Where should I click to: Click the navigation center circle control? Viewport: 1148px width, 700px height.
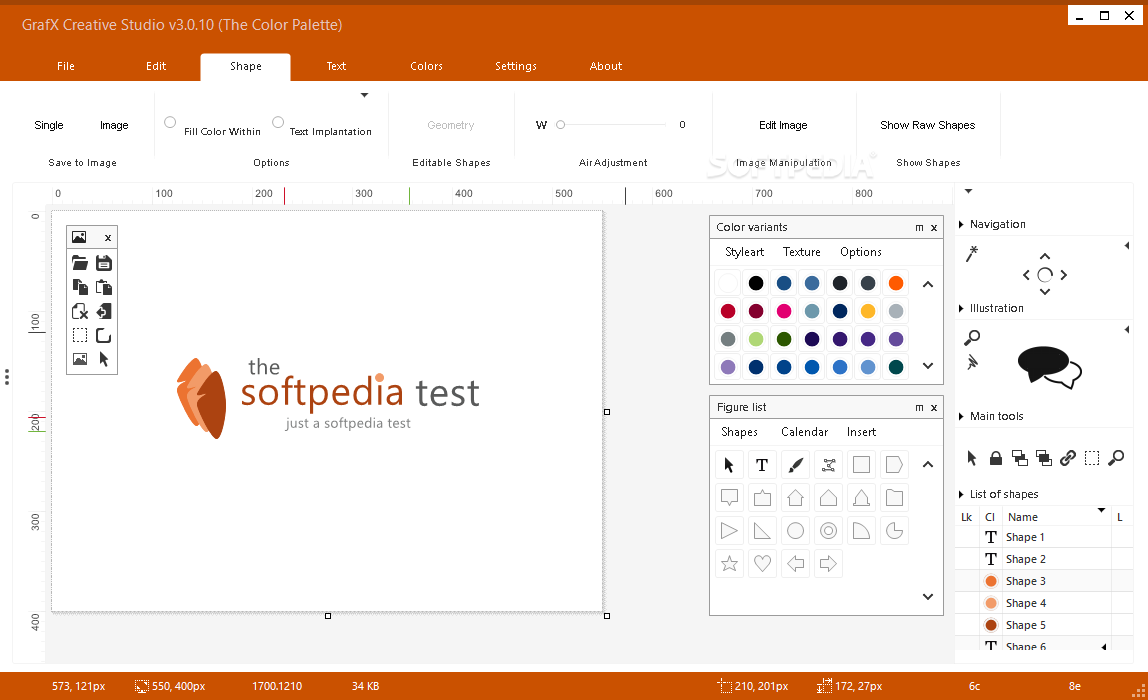click(x=1045, y=275)
